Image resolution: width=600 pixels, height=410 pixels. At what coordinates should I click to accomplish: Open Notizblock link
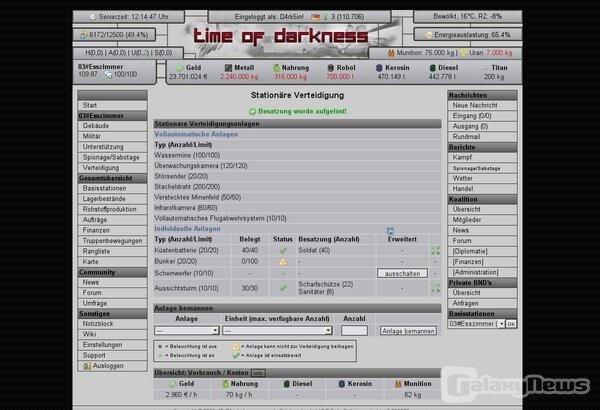pos(112,324)
